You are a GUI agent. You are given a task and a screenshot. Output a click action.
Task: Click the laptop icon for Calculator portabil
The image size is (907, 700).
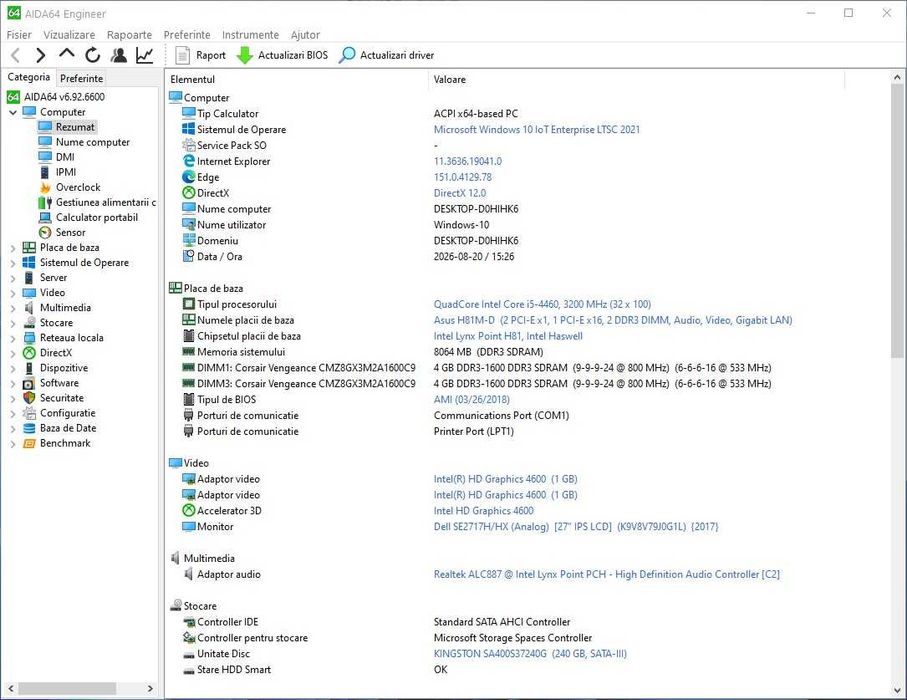click(45, 218)
